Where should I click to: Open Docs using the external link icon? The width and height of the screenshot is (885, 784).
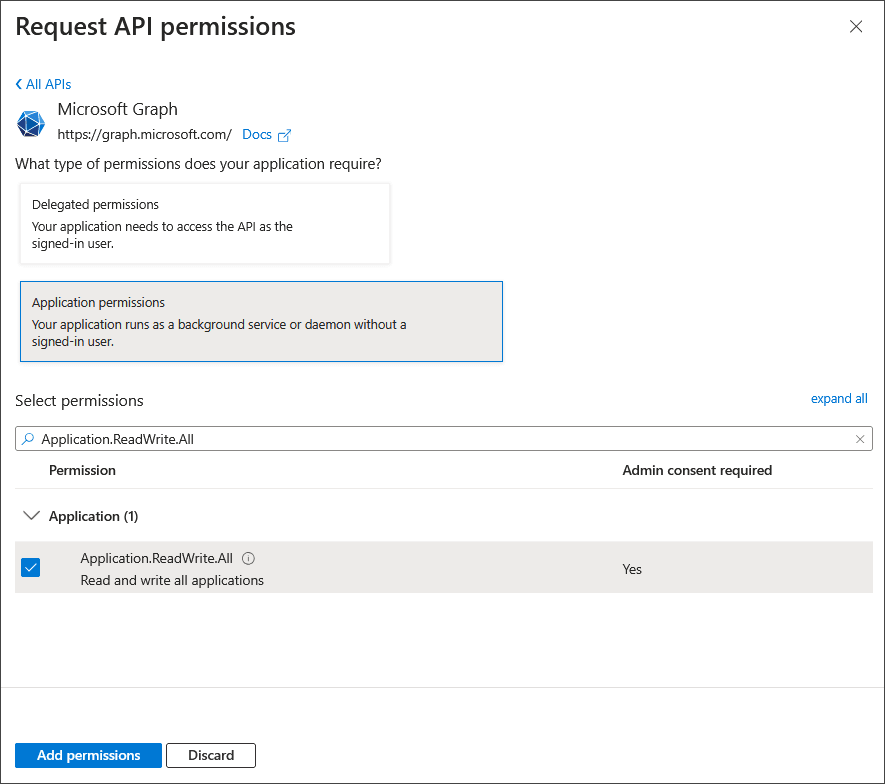284,134
